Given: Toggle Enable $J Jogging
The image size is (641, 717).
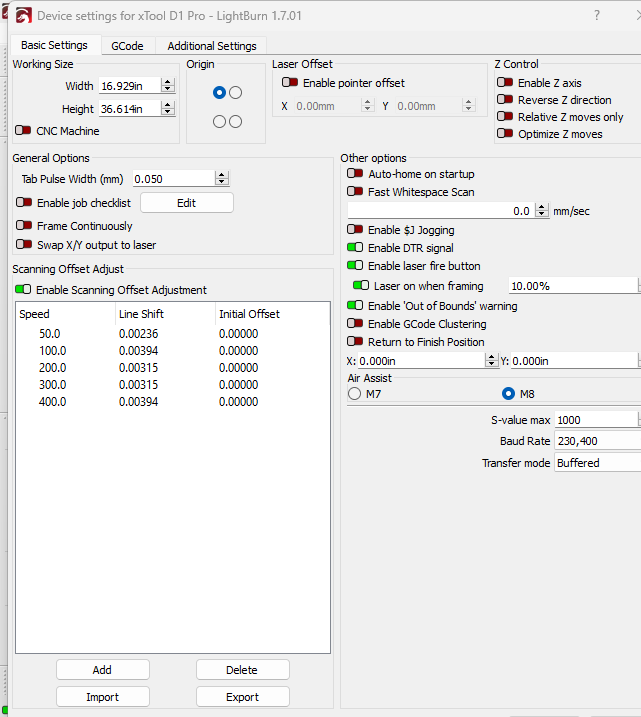Looking at the screenshot, I should pyautogui.click(x=355, y=229).
